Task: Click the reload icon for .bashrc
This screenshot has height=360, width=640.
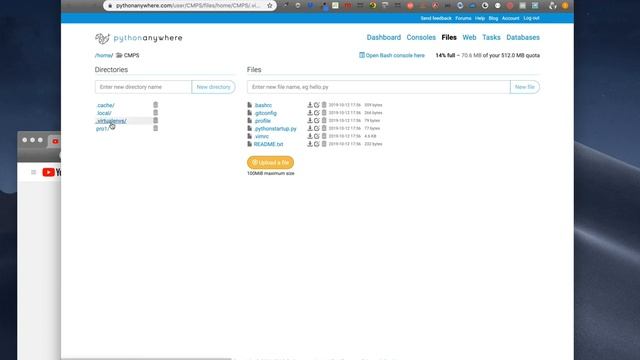Action: [x=317, y=105]
